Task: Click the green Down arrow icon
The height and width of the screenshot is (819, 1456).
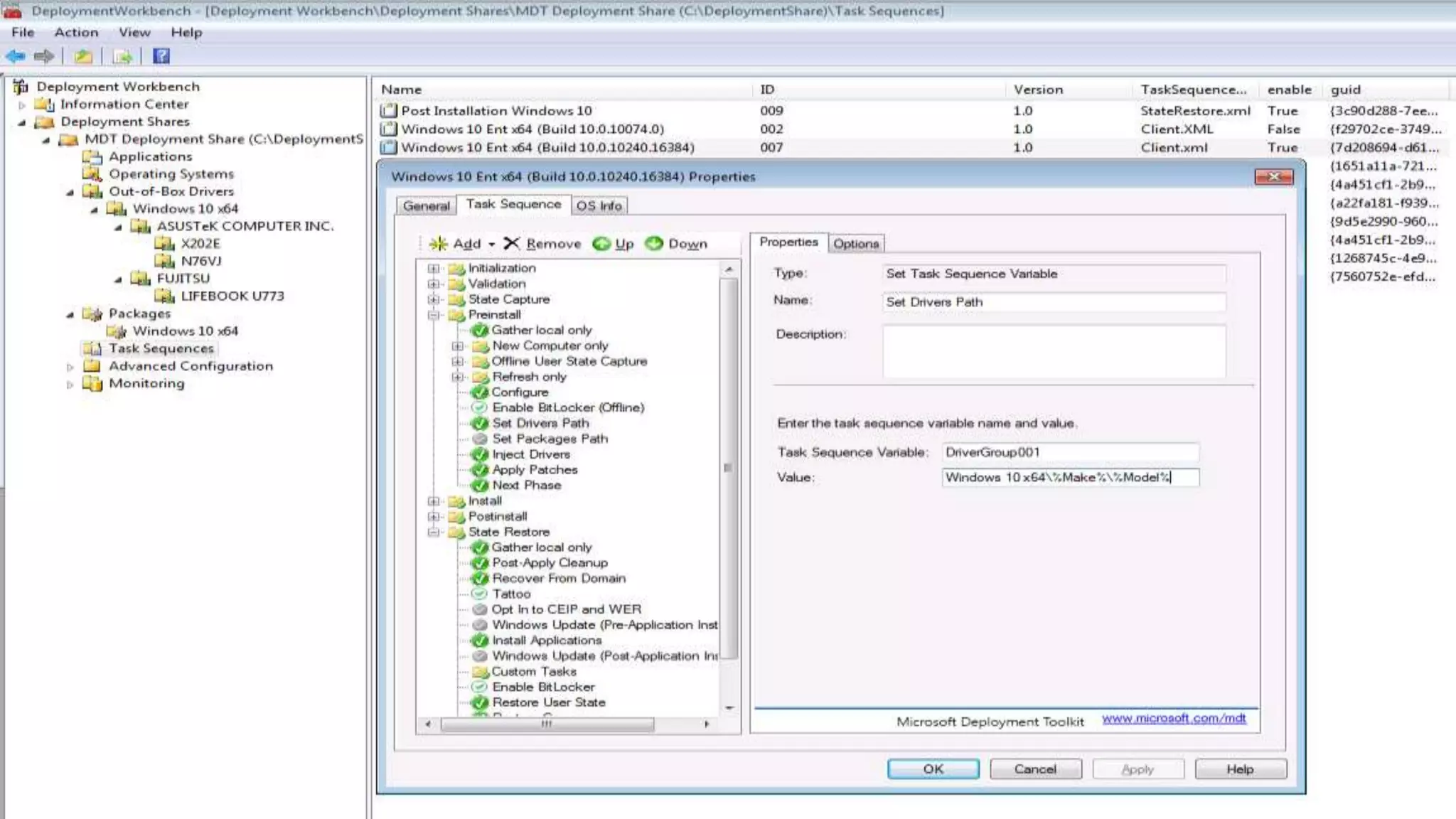Action: click(654, 244)
